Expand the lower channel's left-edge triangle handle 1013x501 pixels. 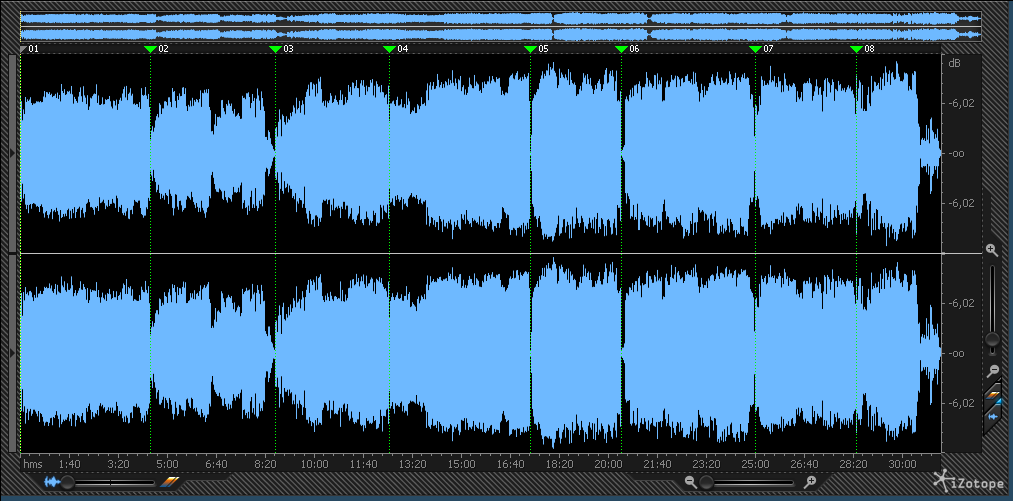[x=12, y=353]
